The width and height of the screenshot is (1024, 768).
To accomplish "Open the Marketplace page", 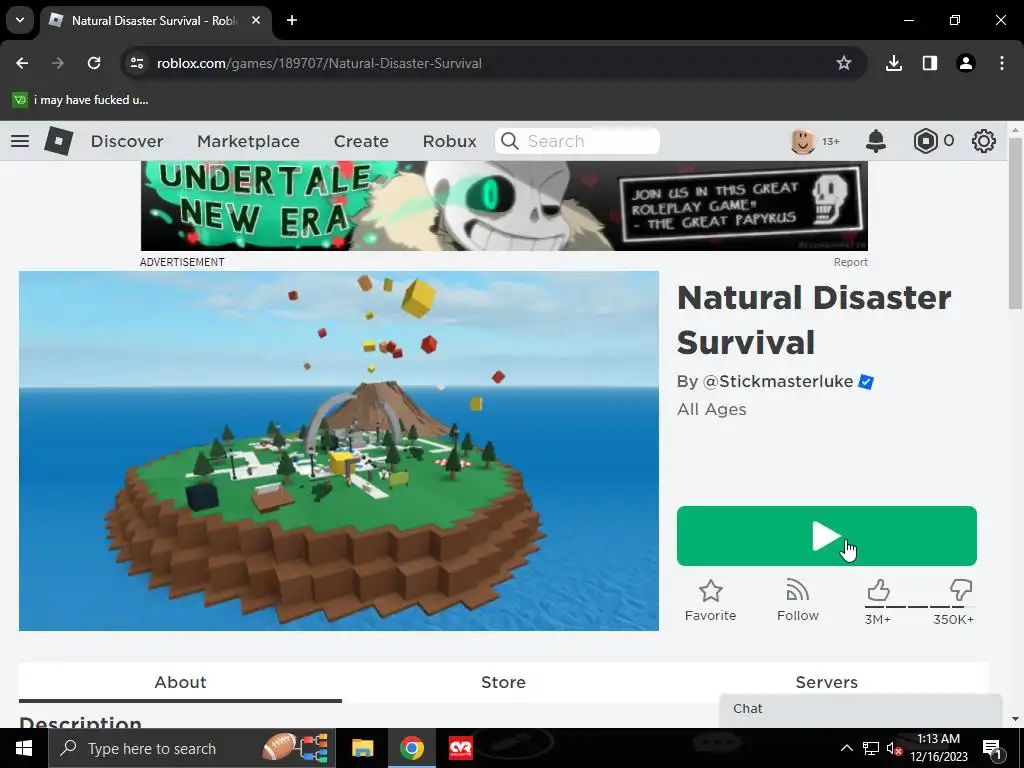I will 248,141.
